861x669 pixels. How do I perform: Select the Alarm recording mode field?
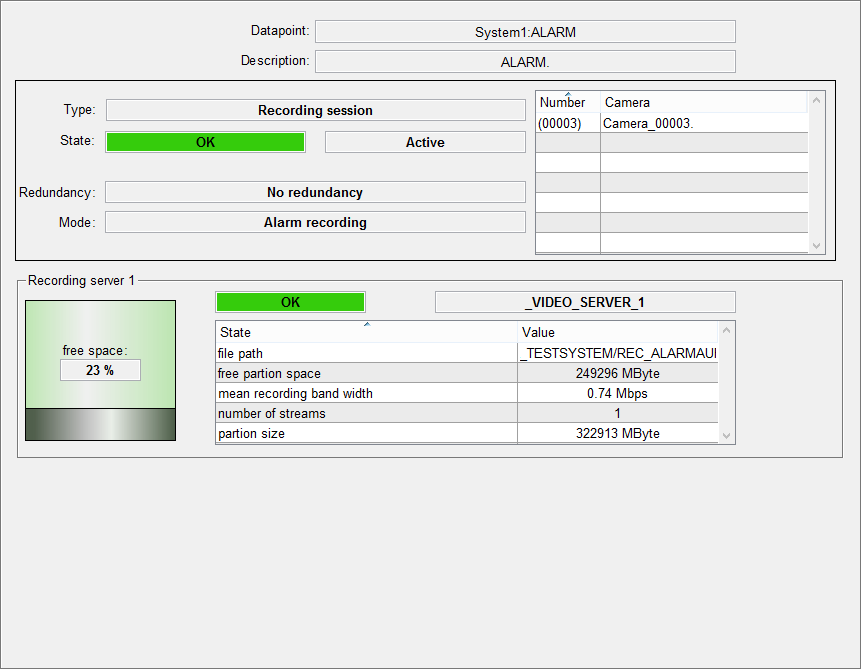click(315, 222)
